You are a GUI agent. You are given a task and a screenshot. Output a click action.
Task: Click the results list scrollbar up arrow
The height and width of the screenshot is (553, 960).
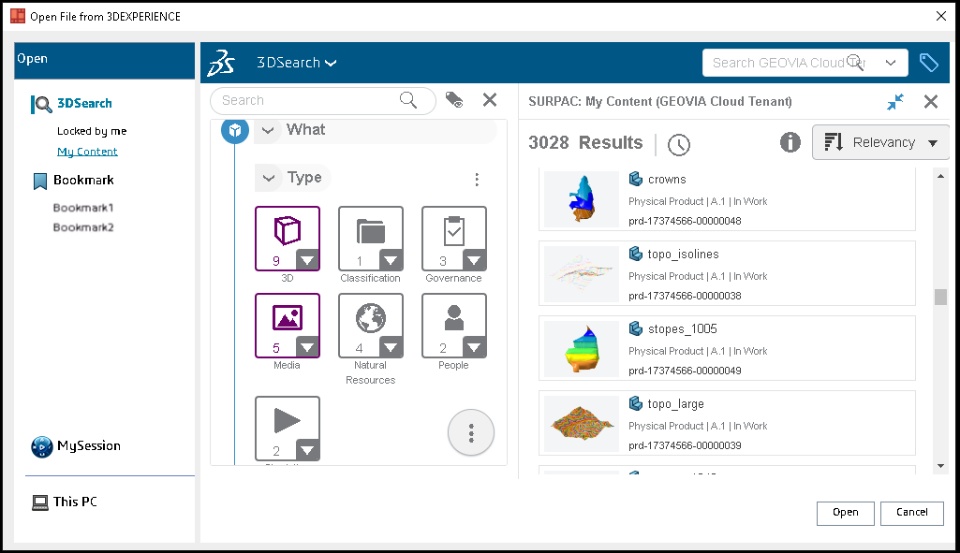pyautogui.click(x=940, y=176)
